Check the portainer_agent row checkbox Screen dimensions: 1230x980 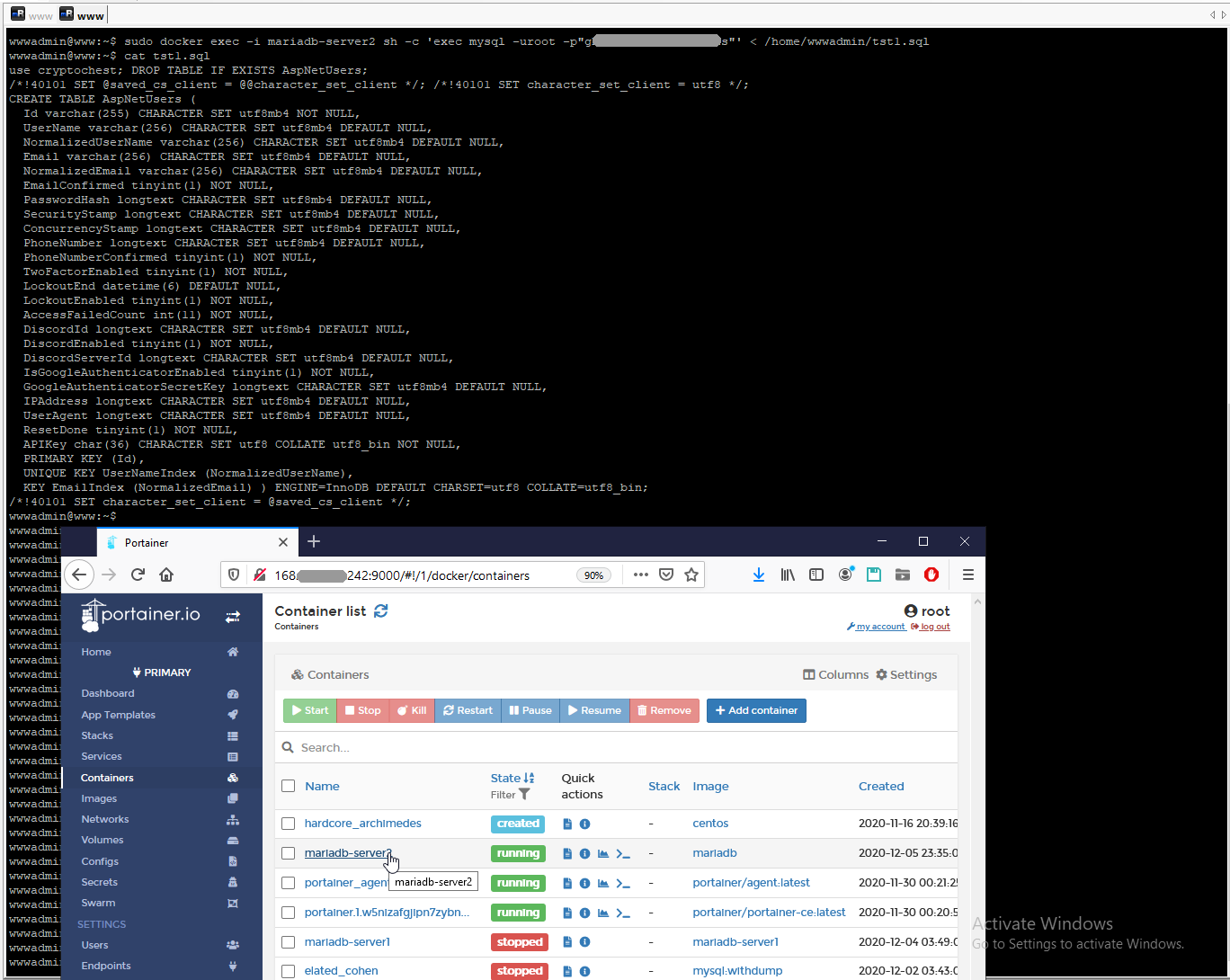click(x=289, y=883)
